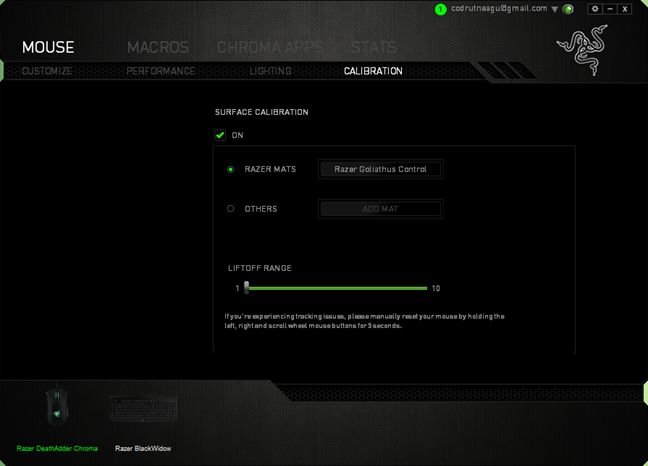Click the green online status icon

pos(568,9)
